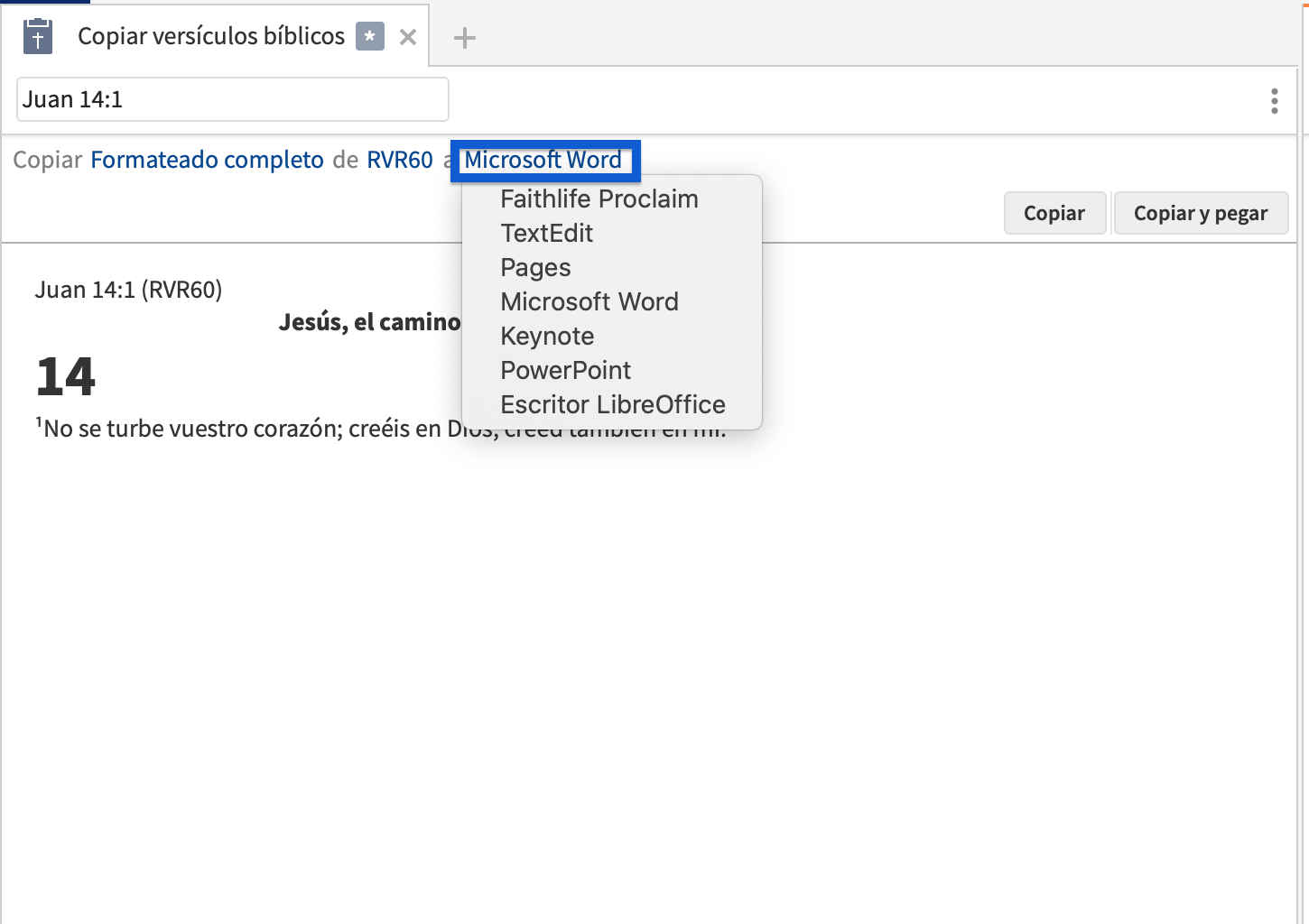The image size is (1309, 924).
Task: Click the Copiar button
Action: 1054,214
